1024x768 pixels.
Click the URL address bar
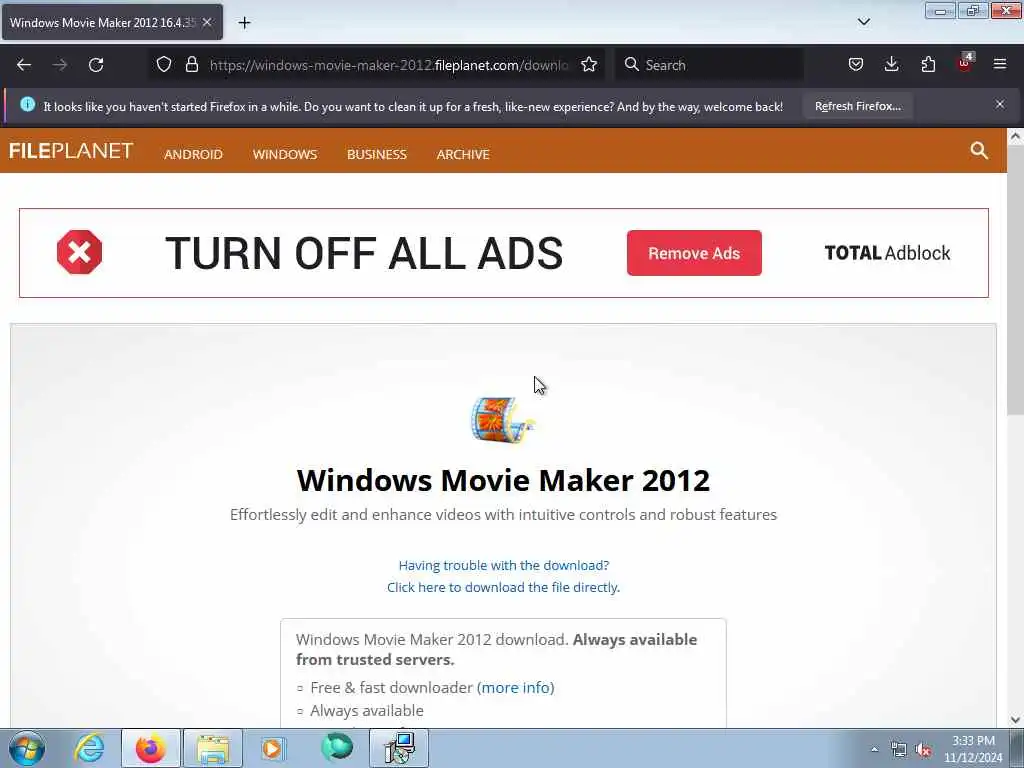[x=389, y=65]
